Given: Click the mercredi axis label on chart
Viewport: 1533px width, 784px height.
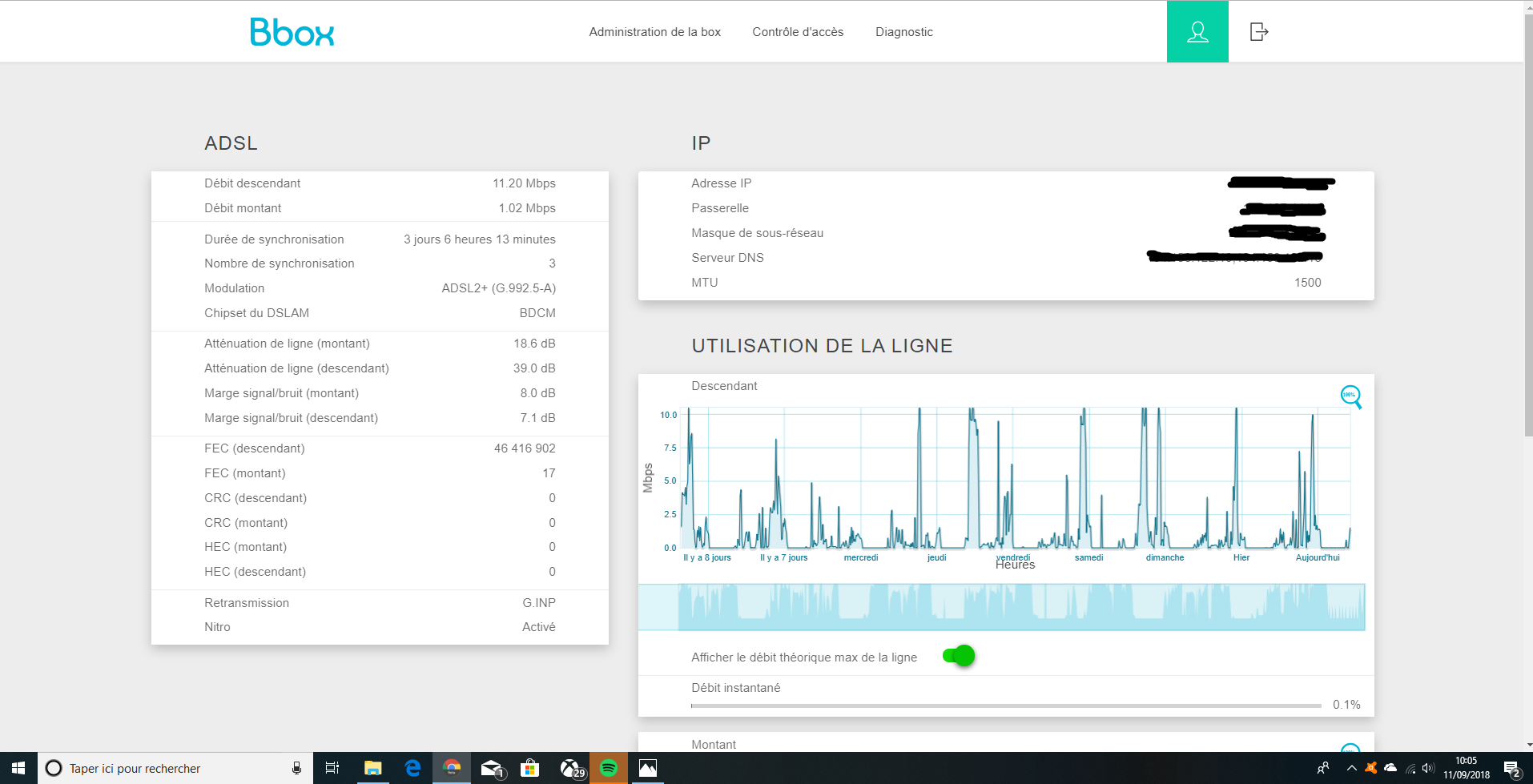Looking at the screenshot, I should tap(861, 557).
